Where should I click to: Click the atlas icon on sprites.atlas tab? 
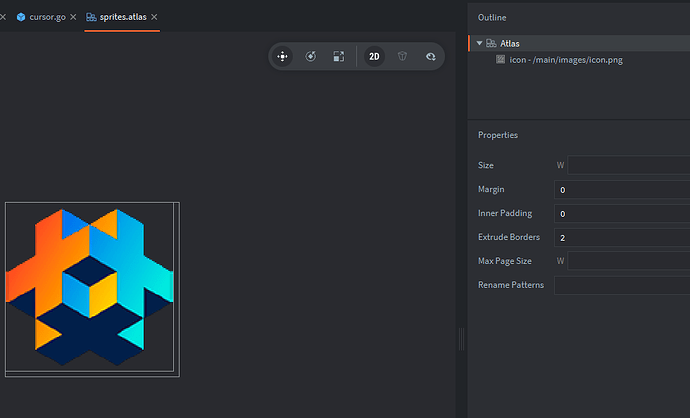91,17
